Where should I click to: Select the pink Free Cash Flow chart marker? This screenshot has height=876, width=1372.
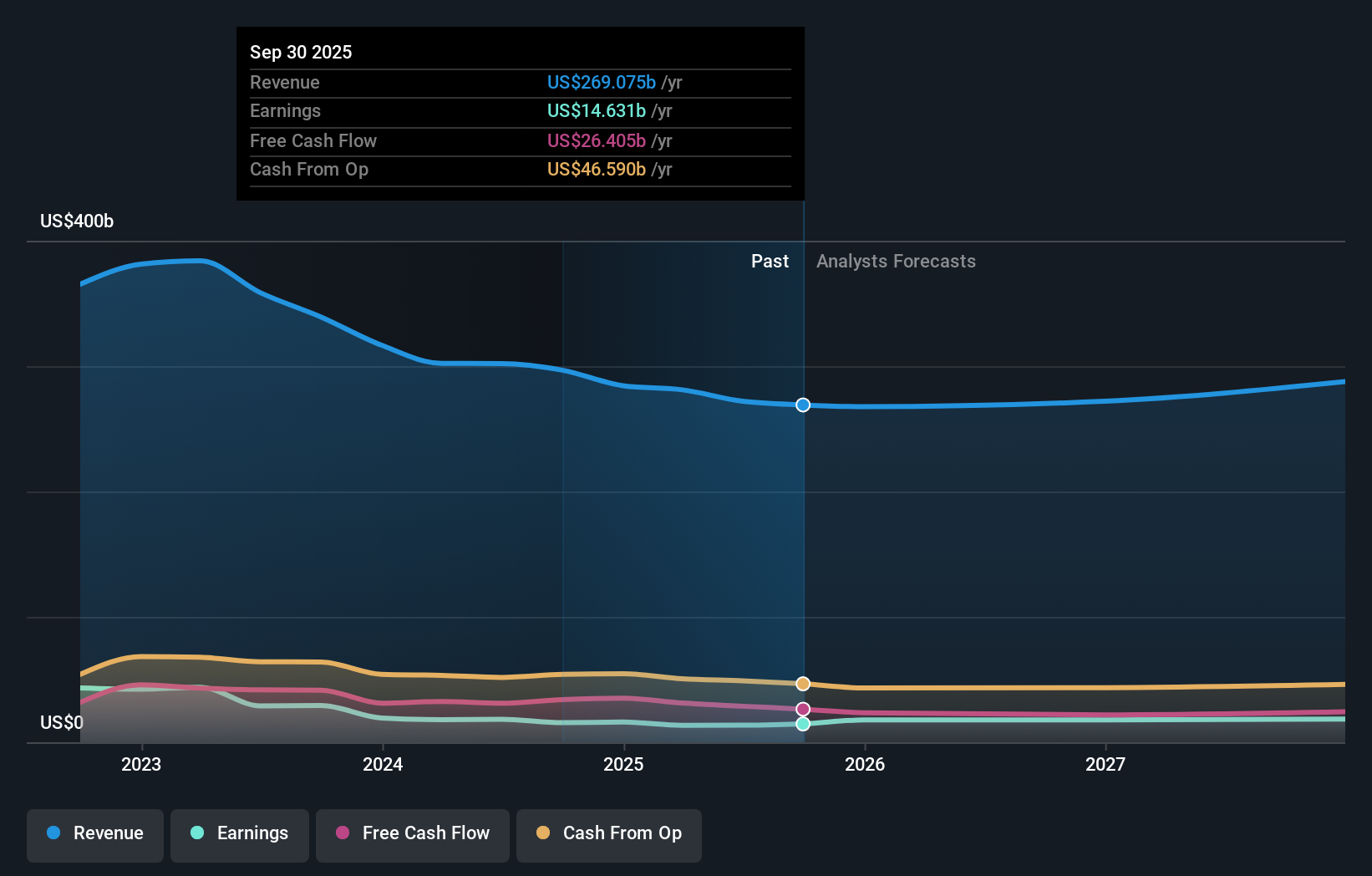coord(803,708)
